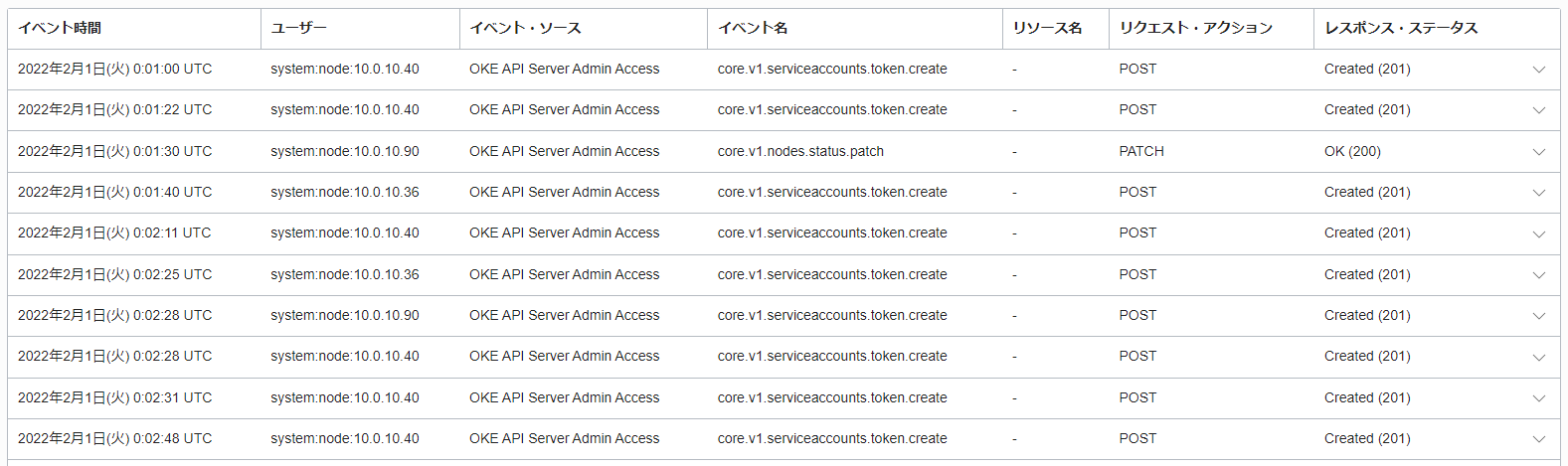Expand the 0:02:28 row from node 10.0.10.40
This screenshot has height=466, width=1568.
pos(1538,357)
